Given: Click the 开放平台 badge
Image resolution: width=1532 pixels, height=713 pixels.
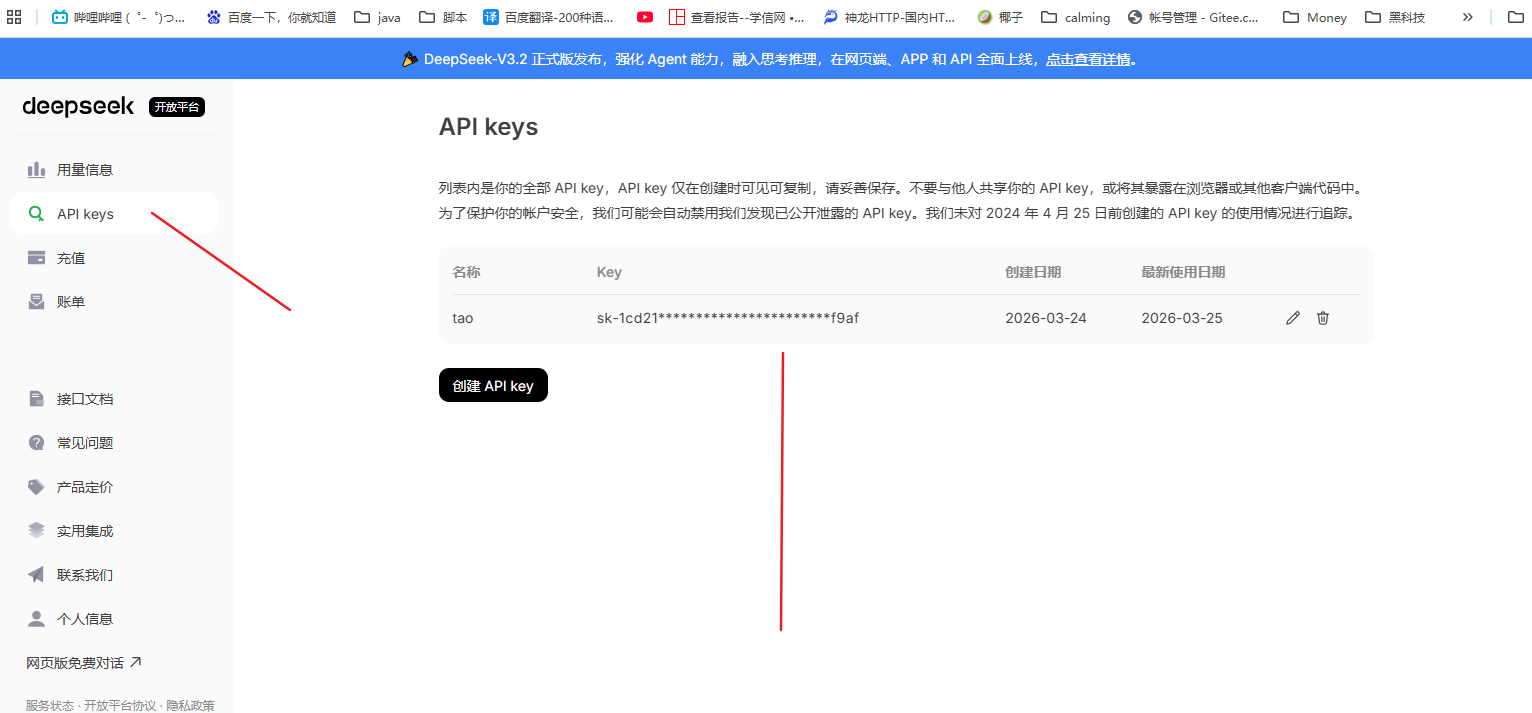Looking at the screenshot, I should [177, 107].
